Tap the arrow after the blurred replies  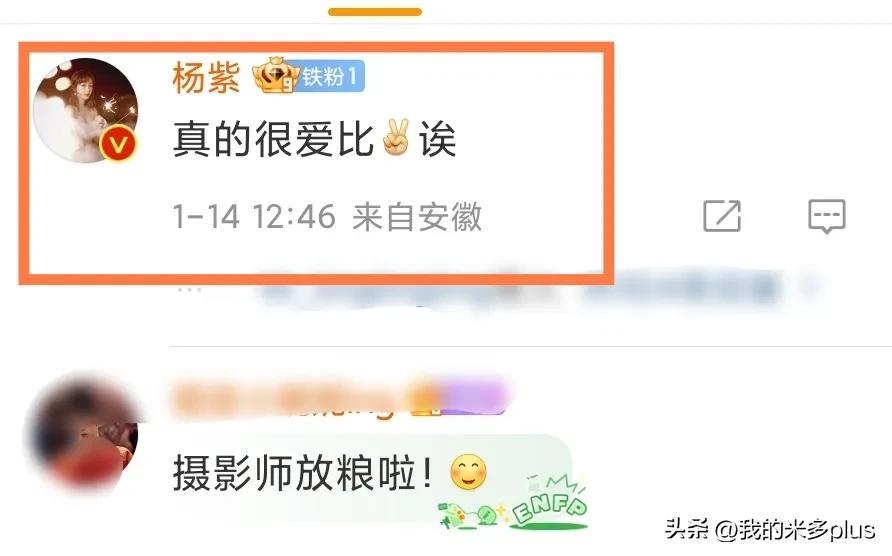[808, 287]
